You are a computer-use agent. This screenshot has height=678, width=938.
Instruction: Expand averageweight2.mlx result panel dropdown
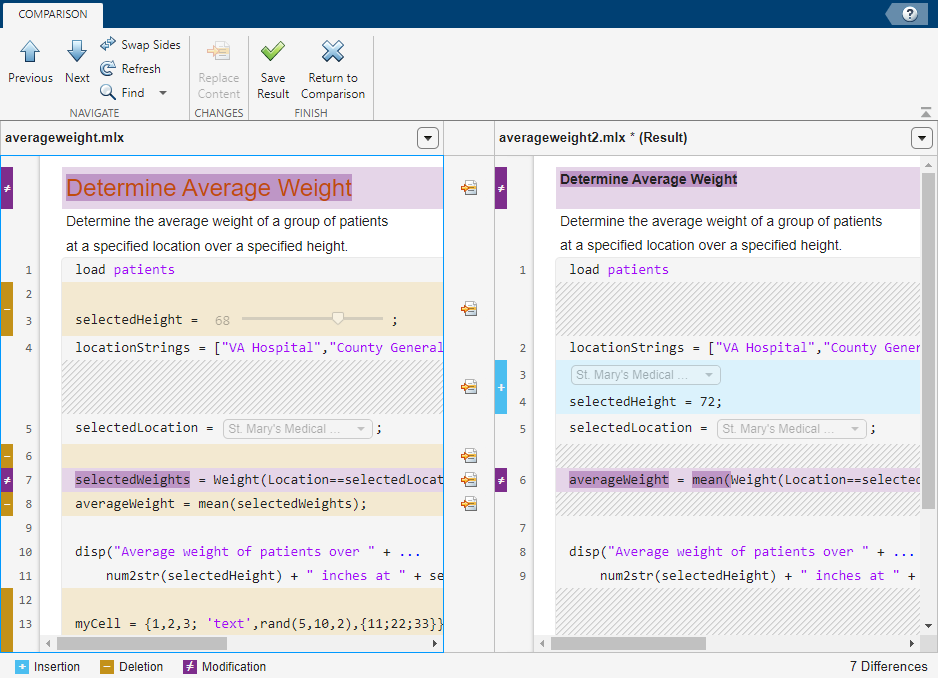[x=922, y=138]
